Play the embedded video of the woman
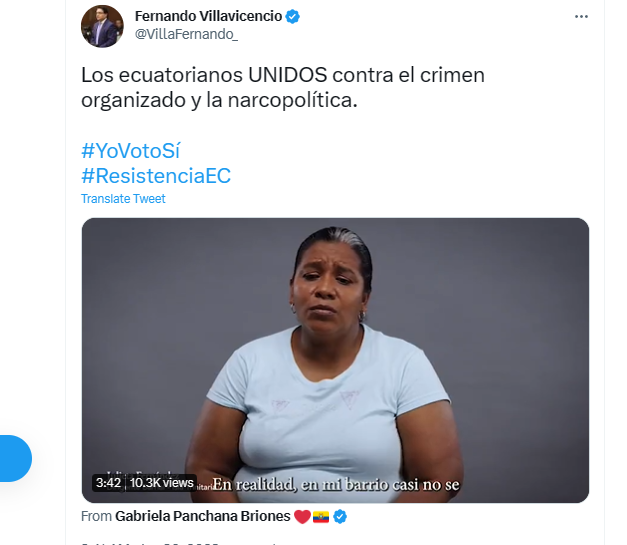Screen dimensions: 627x545 click(x=335, y=360)
